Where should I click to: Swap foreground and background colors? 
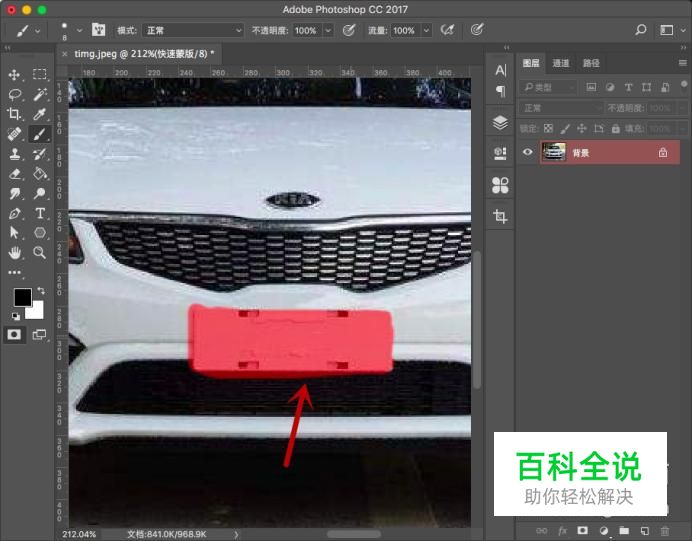pos(41,291)
